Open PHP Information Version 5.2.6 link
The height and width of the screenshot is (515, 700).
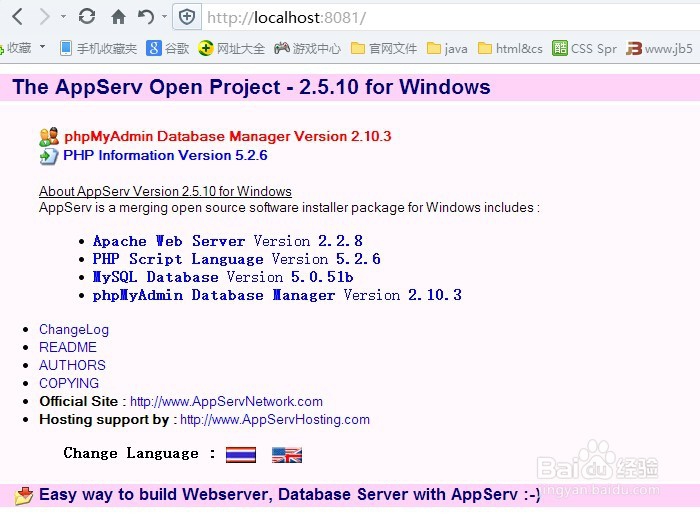coord(165,155)
